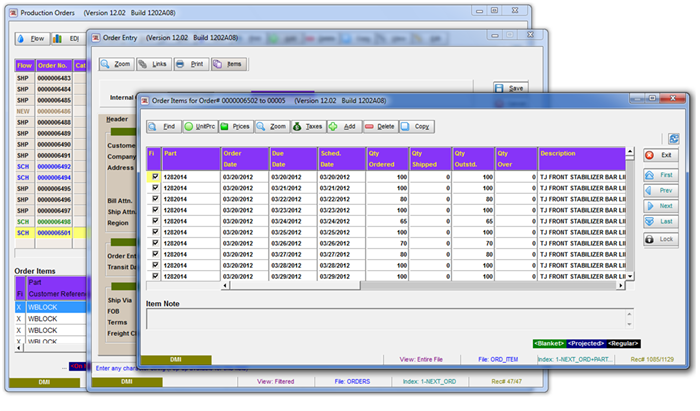
Task: Select highlighted order 0000006501 in Production Orders
Action: click(54, 233)
